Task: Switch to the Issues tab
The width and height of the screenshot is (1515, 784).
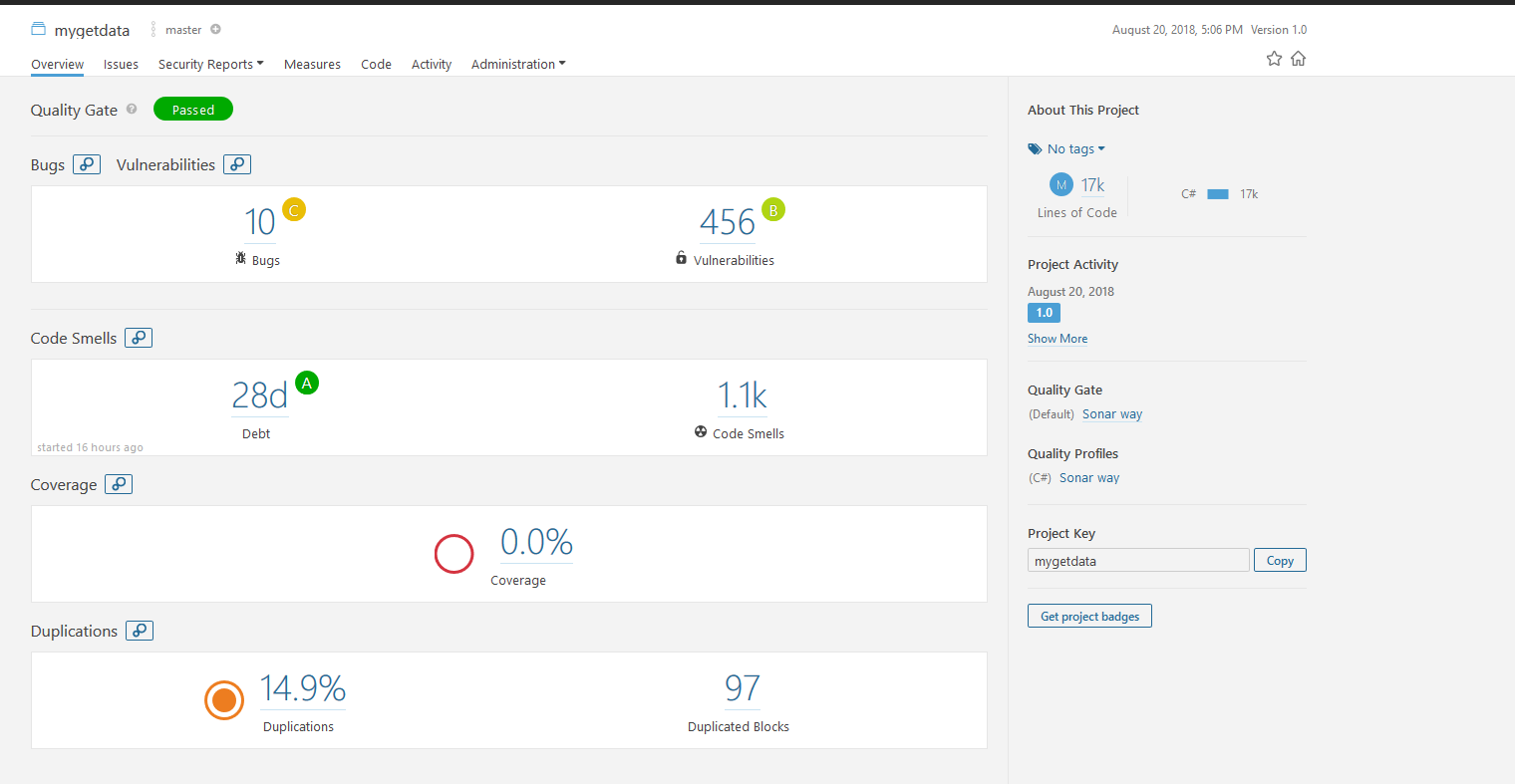Action: pos(121,64)
